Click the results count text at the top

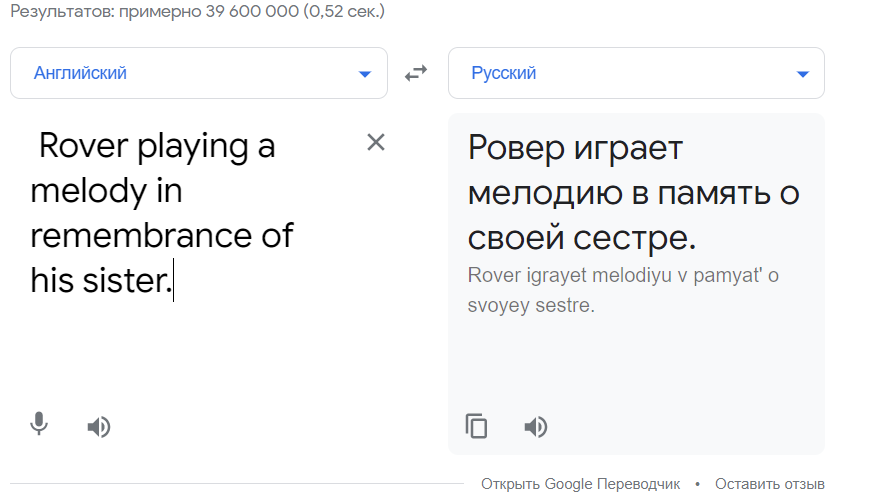[x=197, y=13]
